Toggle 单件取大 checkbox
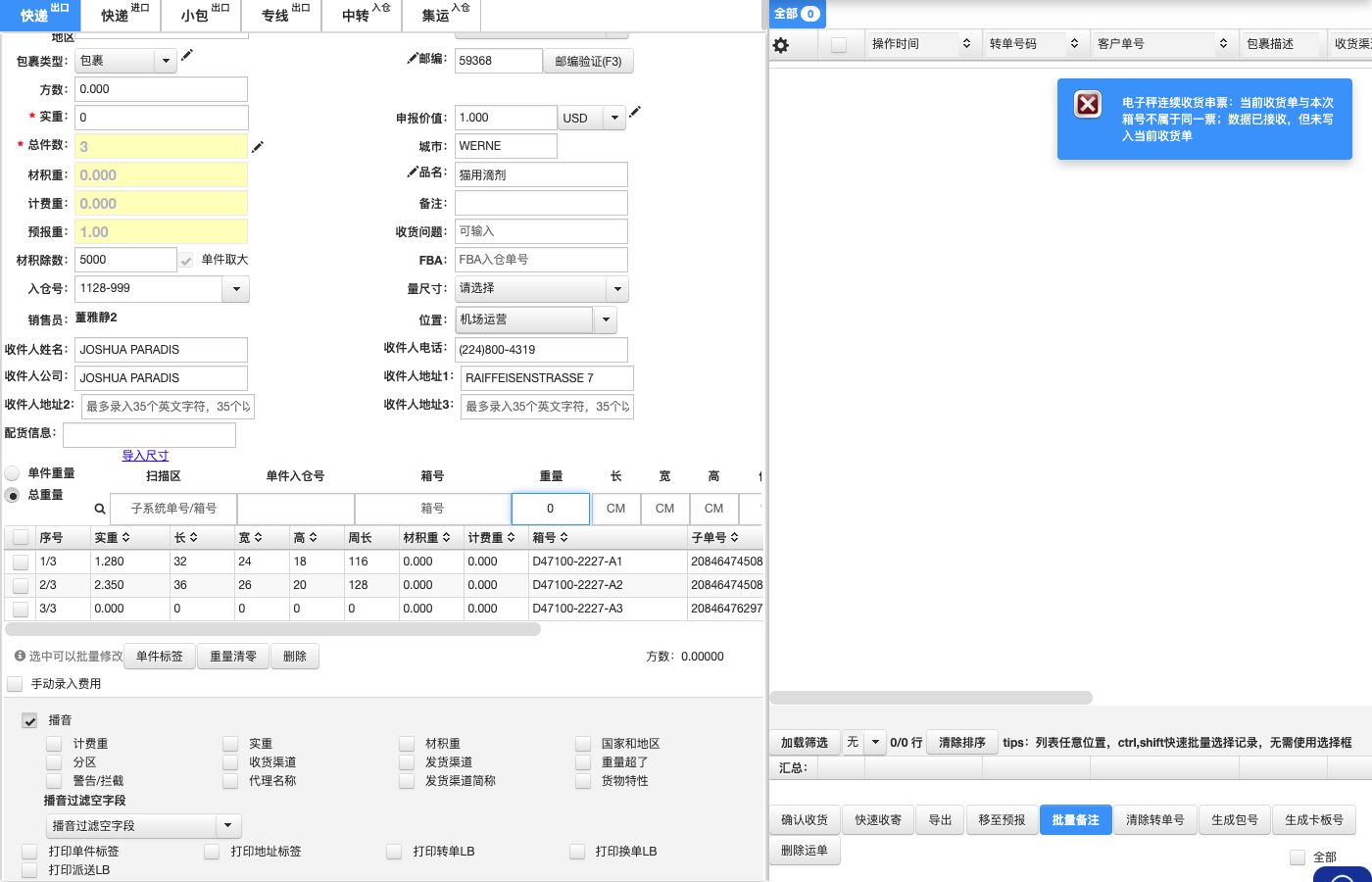Viewport: 1372px width, 882px height. click(185, 261)
